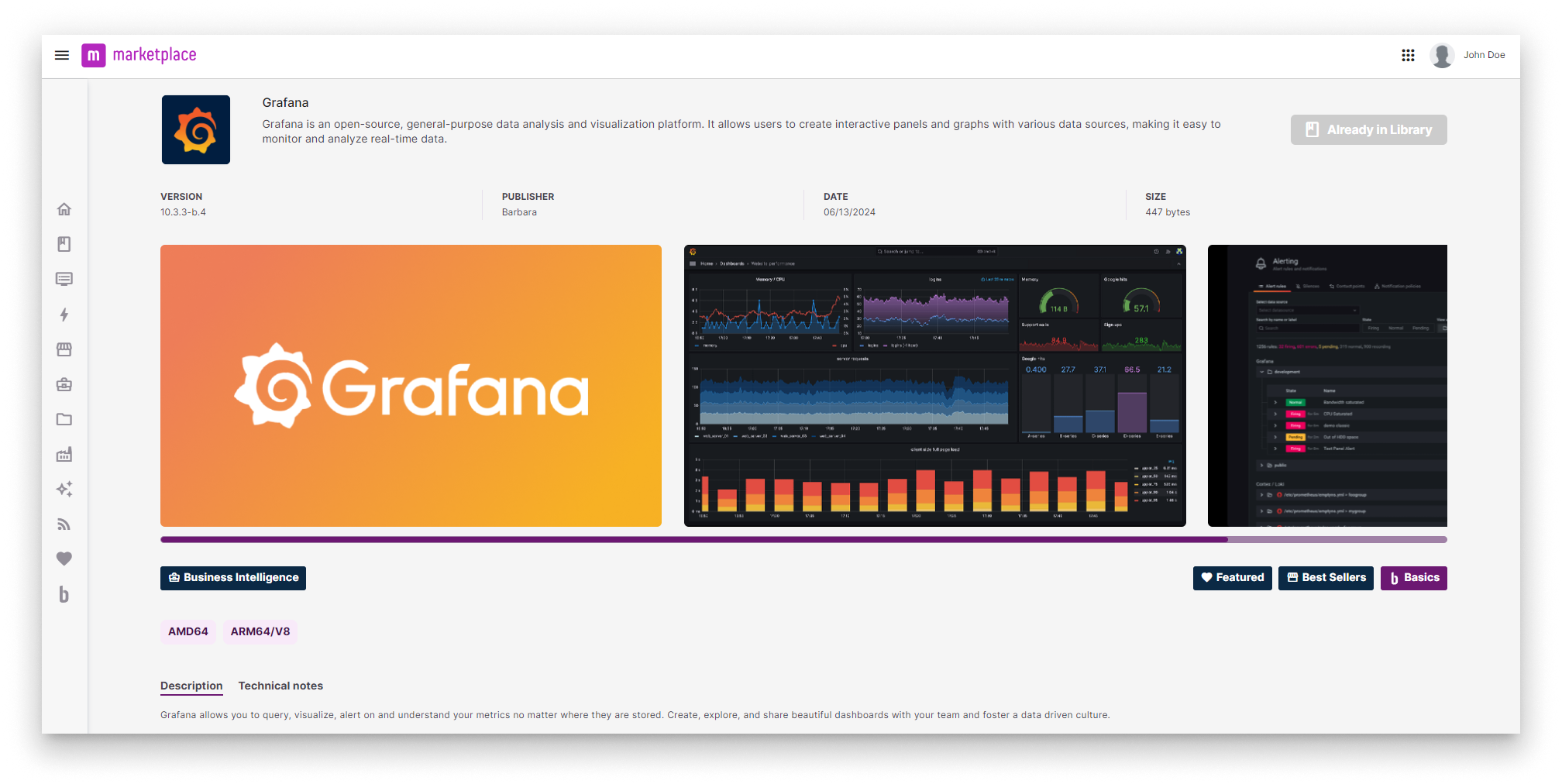Screen dimensions: 1562x784
Task: Click the Already in Library button
Action: point(1368,129)
